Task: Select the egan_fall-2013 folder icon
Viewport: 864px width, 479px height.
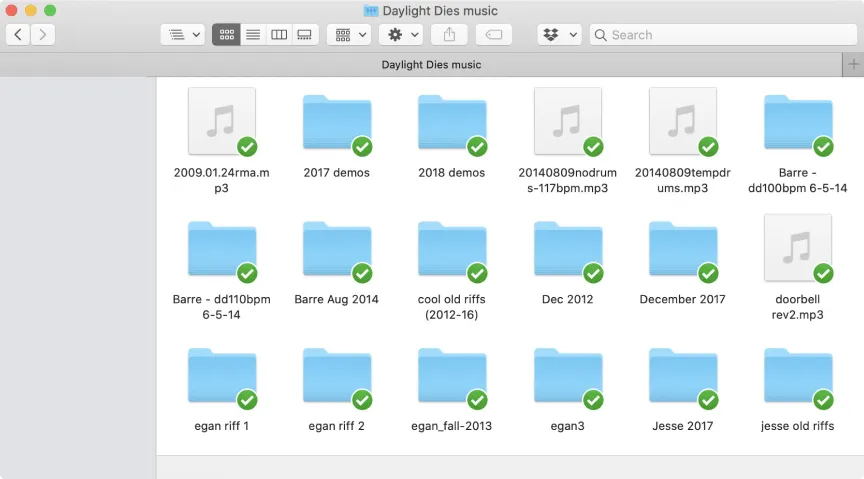Action: pos(452,376)
